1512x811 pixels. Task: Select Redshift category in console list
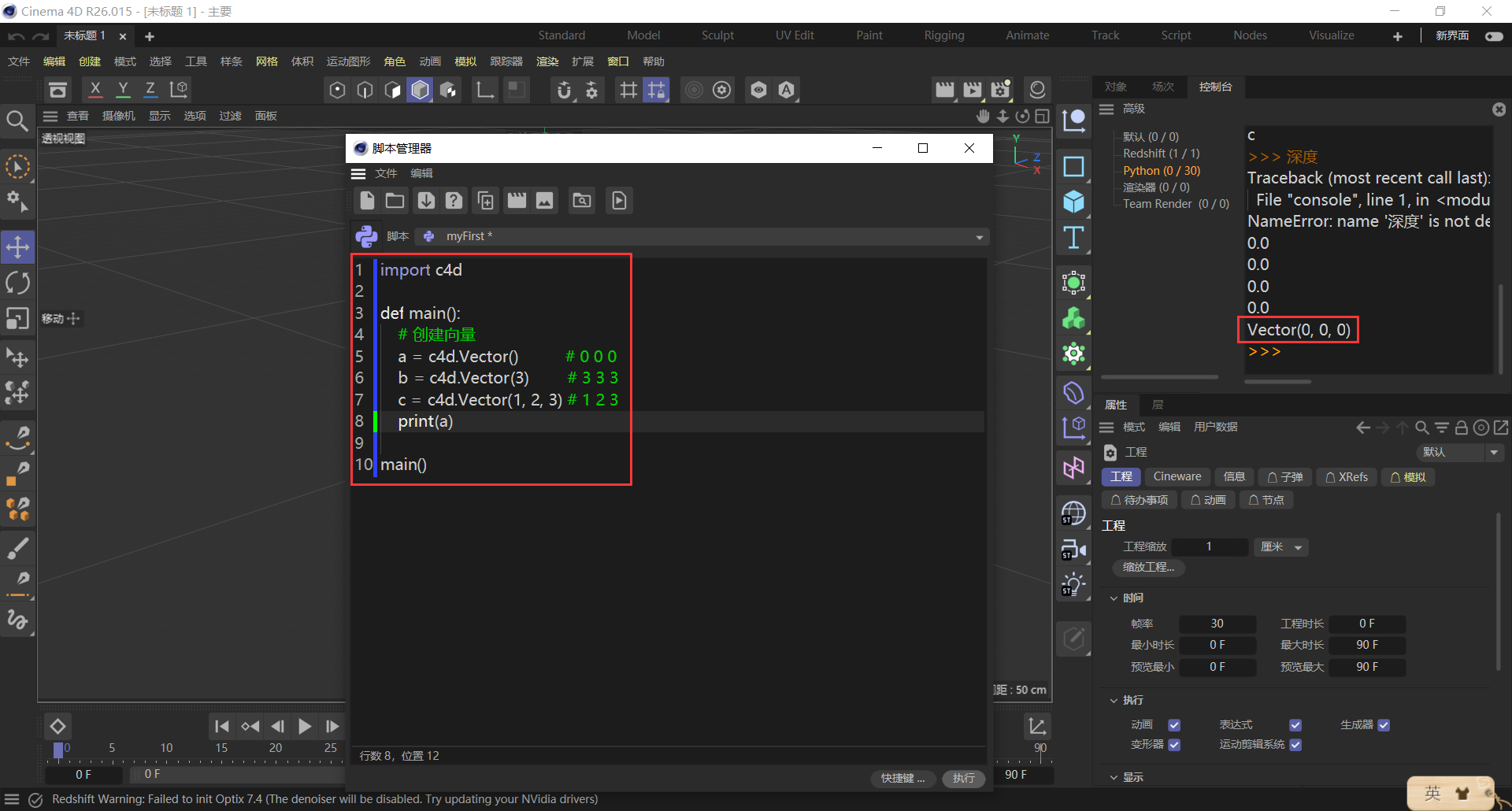(1161, 154)
